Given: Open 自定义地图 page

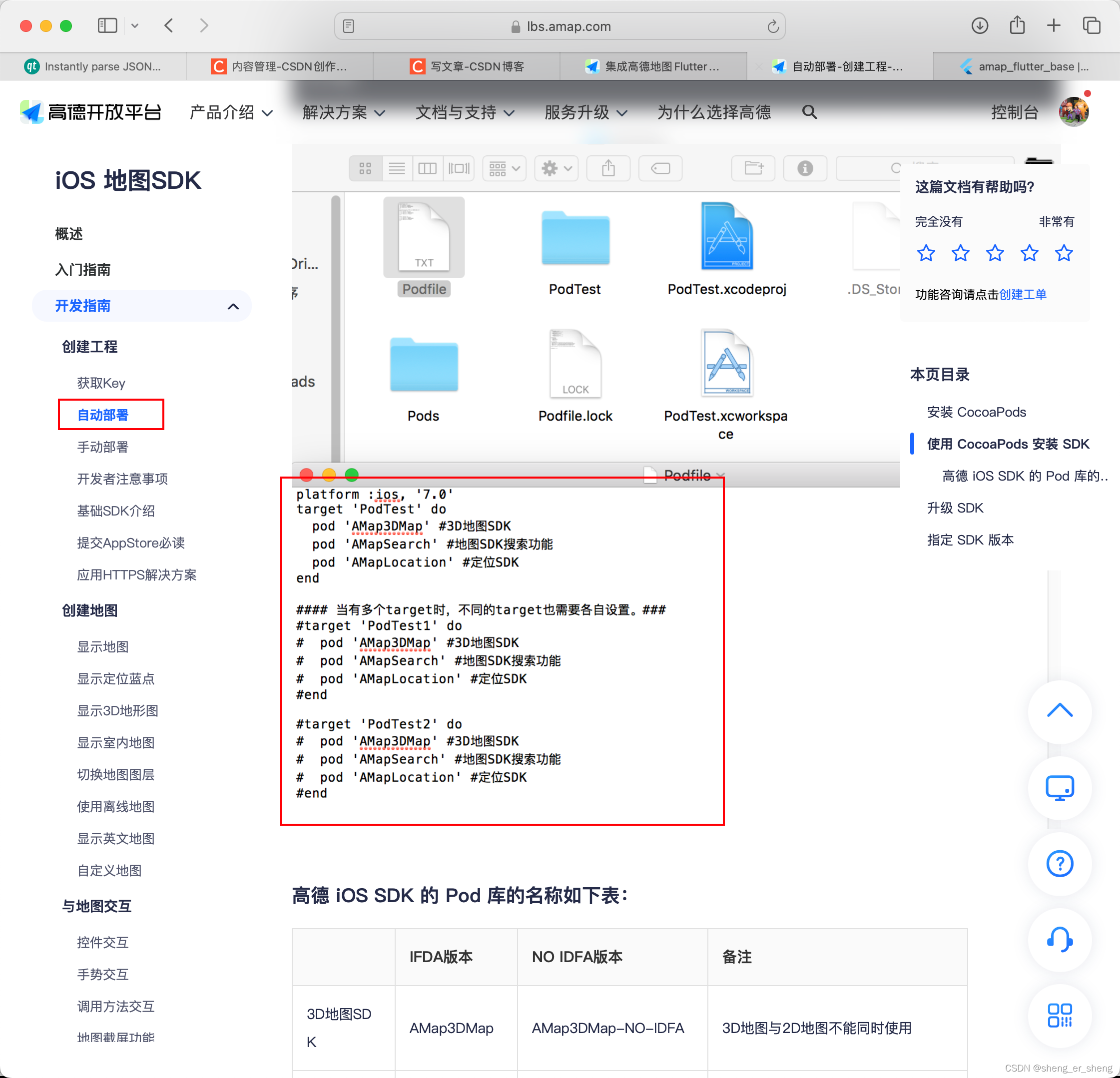Looking at the screenshot, I should 109,871.
